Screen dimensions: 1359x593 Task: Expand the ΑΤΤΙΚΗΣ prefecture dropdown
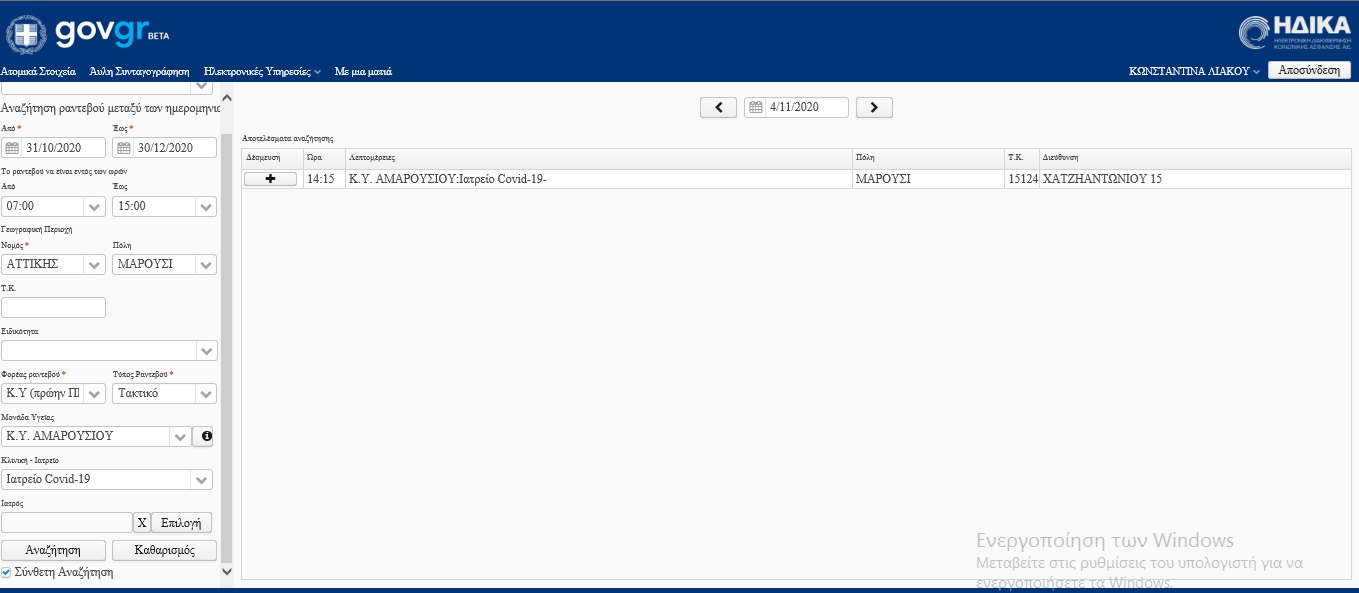95,265
